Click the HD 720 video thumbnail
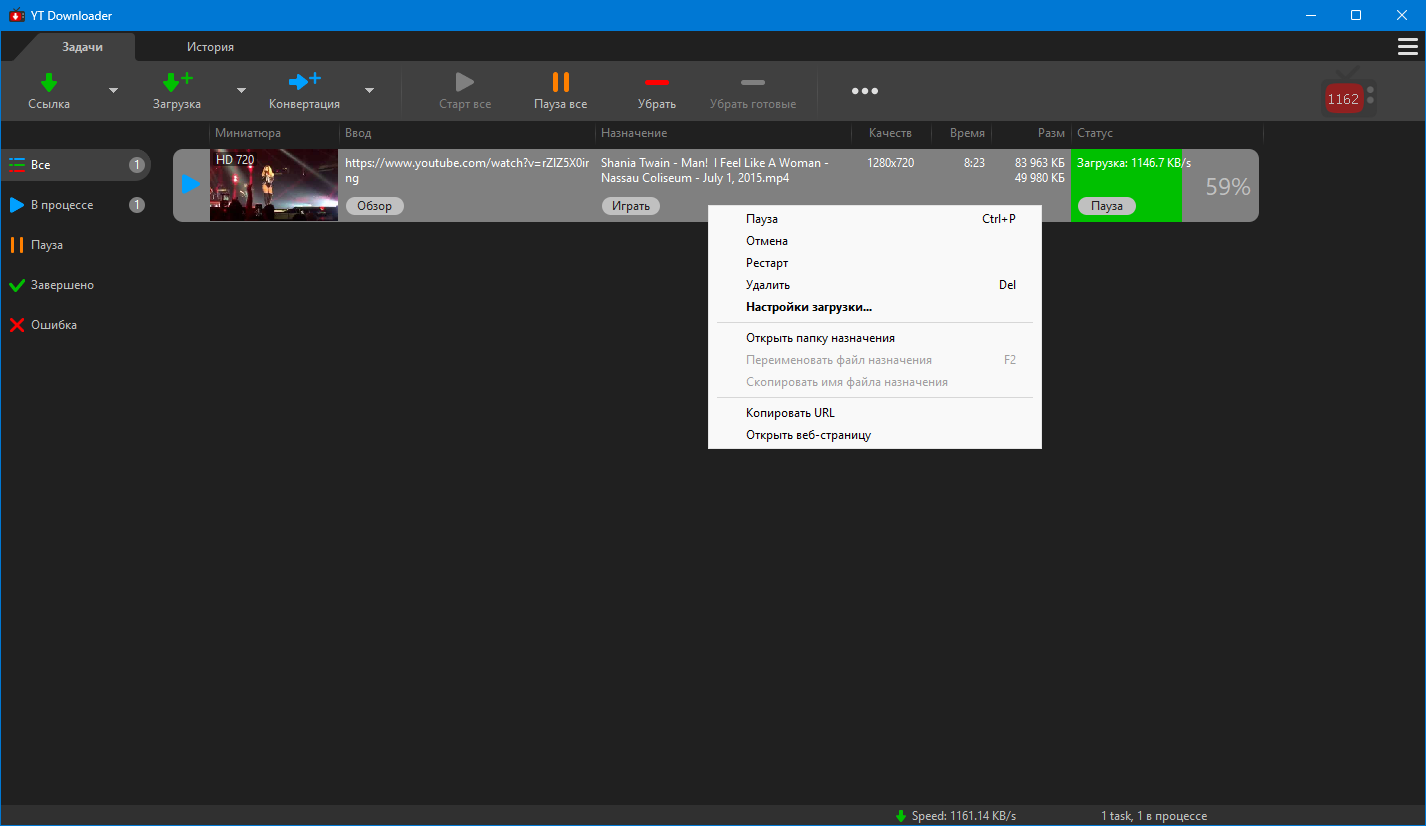This screenshot has width=1426, height=826. pyautogui.click(x=274, y=185)
